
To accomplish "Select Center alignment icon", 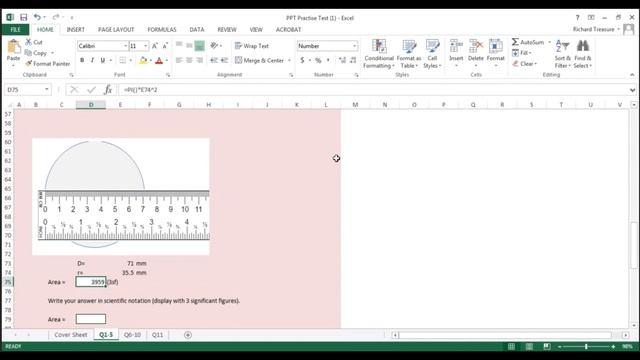I will (x=189, y=60).
